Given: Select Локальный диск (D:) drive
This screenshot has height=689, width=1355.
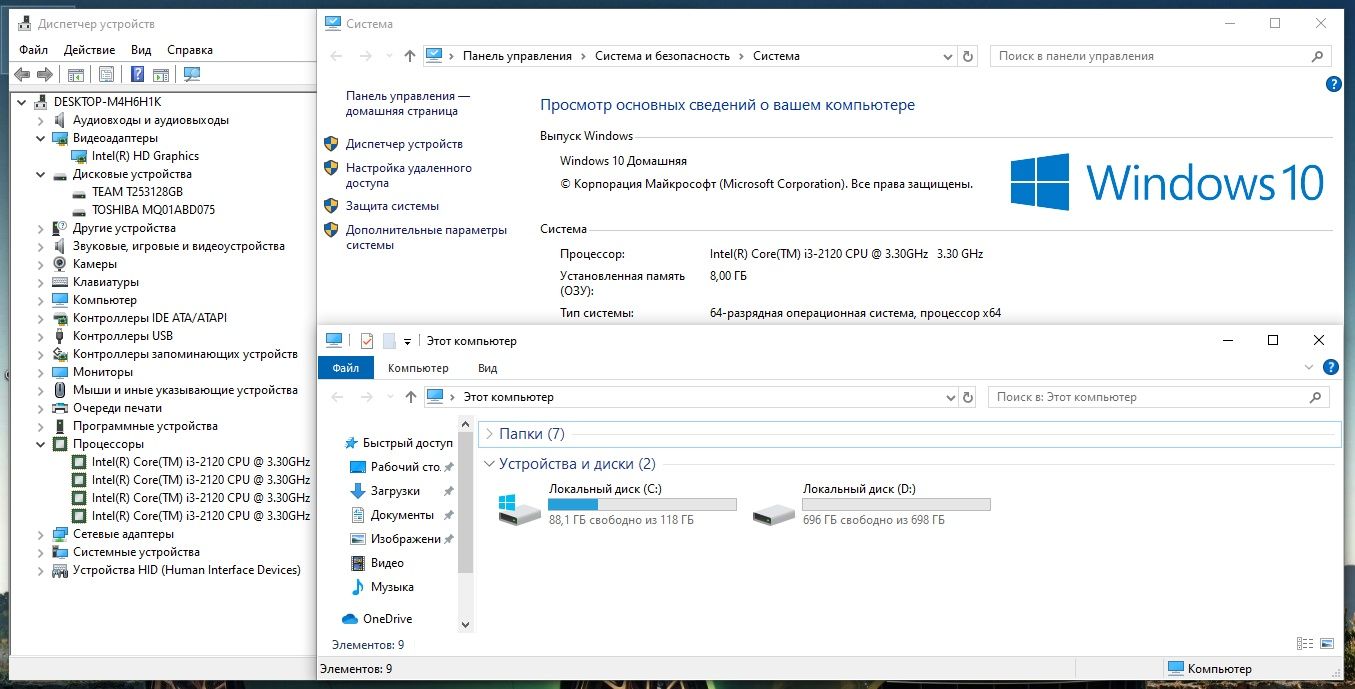Looking at the screenshot, I should coord(872,505).
